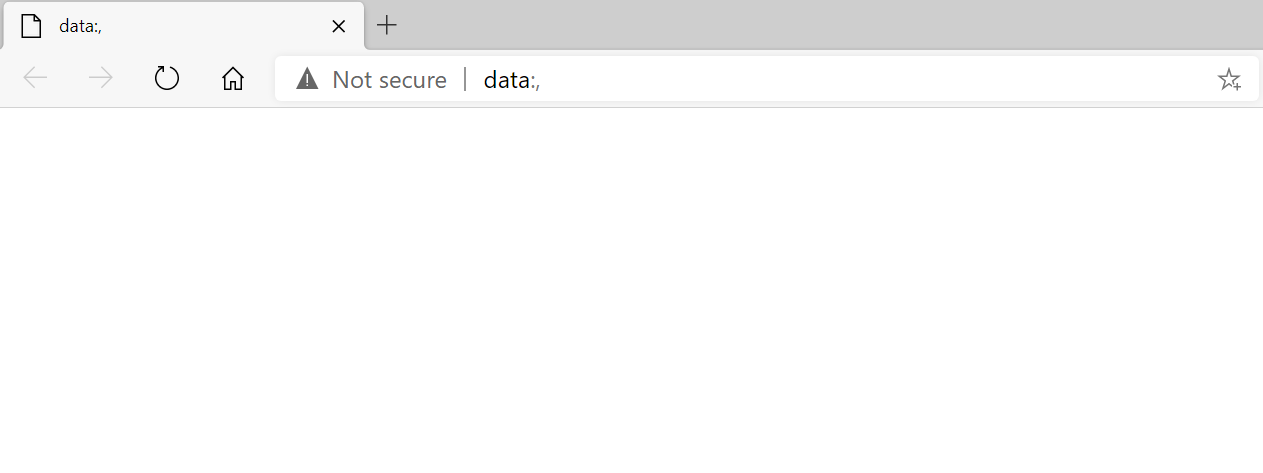Go forward using the forward arrow

coord(101,79)
